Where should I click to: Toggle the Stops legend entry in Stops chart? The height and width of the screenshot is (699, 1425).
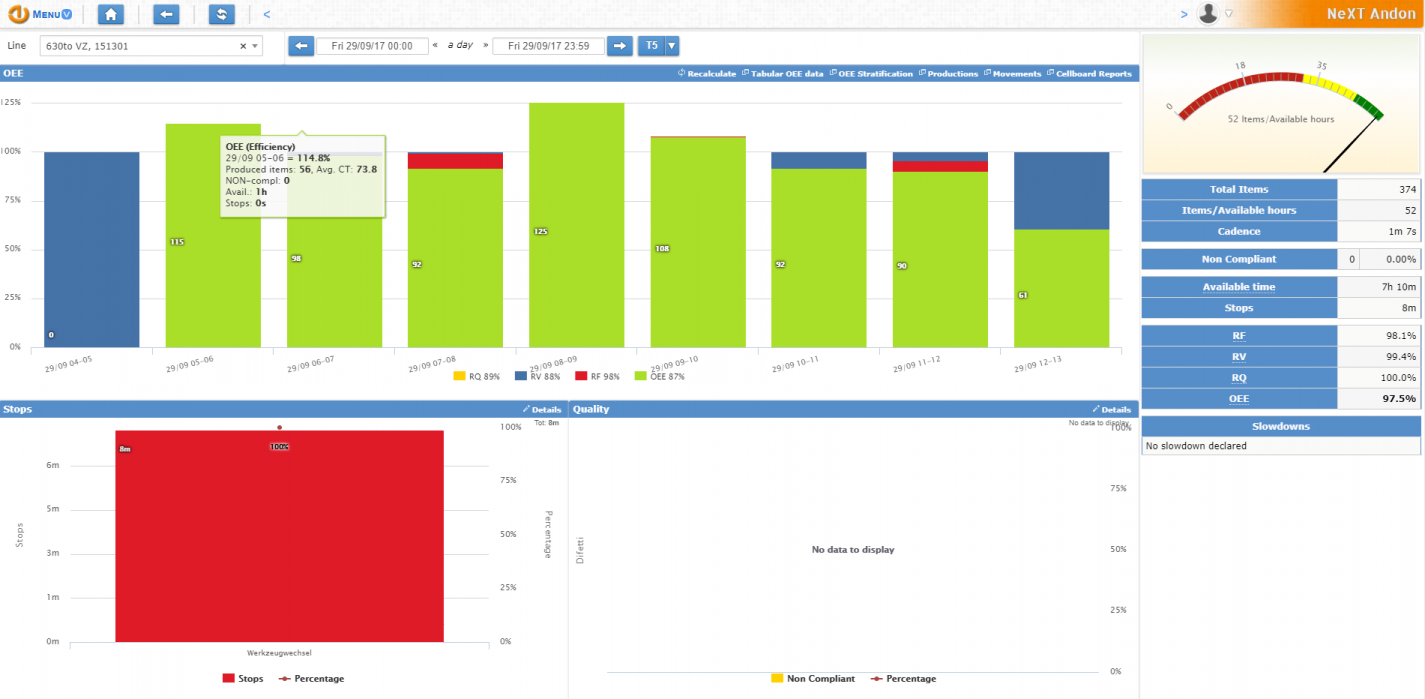click(243, 679)
